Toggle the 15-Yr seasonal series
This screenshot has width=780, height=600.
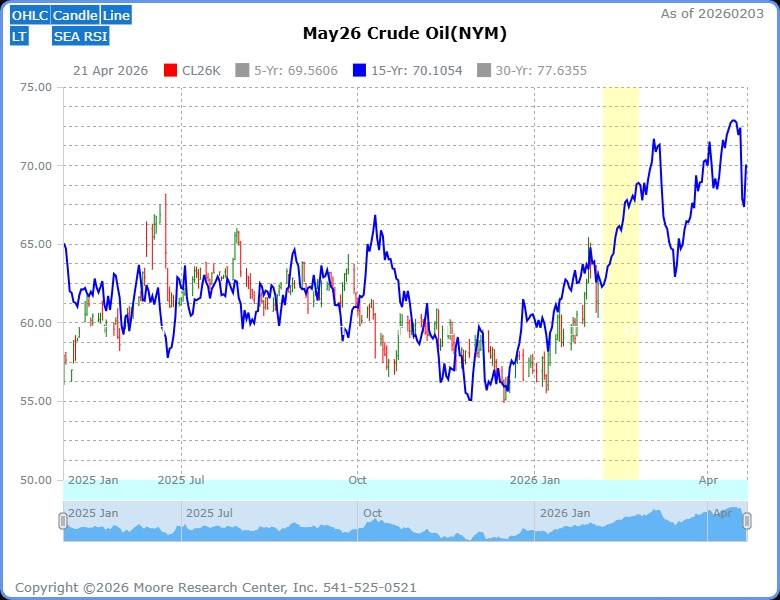point(407,71)
